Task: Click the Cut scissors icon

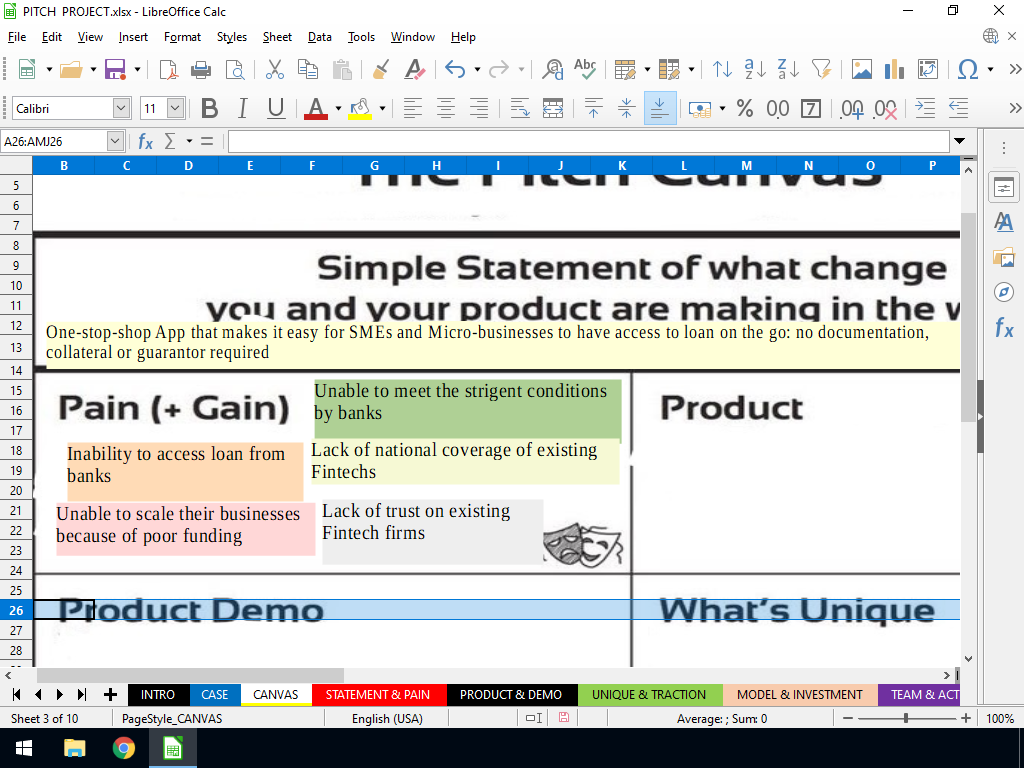Action: tap(275, 69)
